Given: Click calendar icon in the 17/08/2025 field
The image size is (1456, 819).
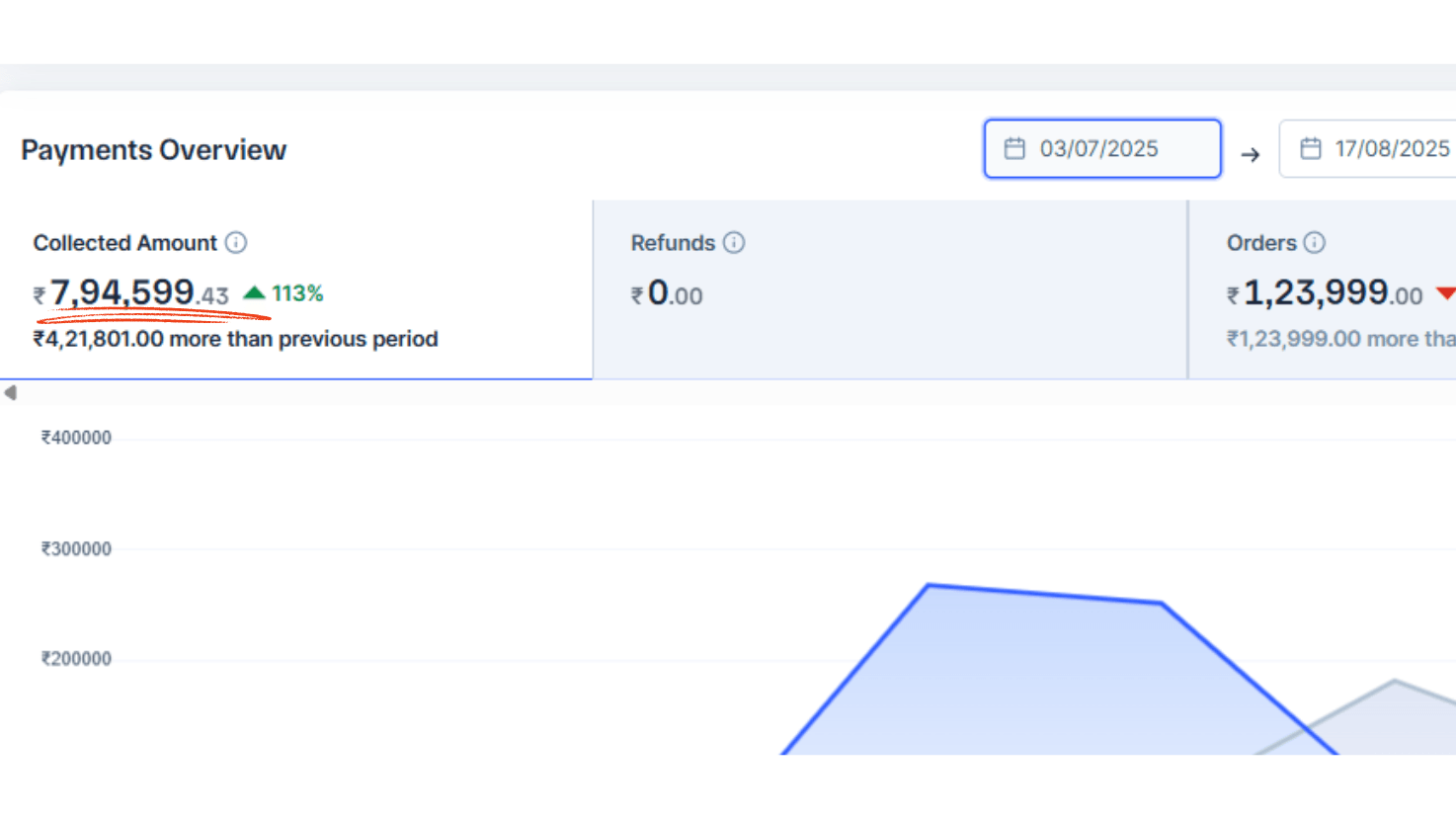Looking at the screenshot, I should coord(1311,149).
